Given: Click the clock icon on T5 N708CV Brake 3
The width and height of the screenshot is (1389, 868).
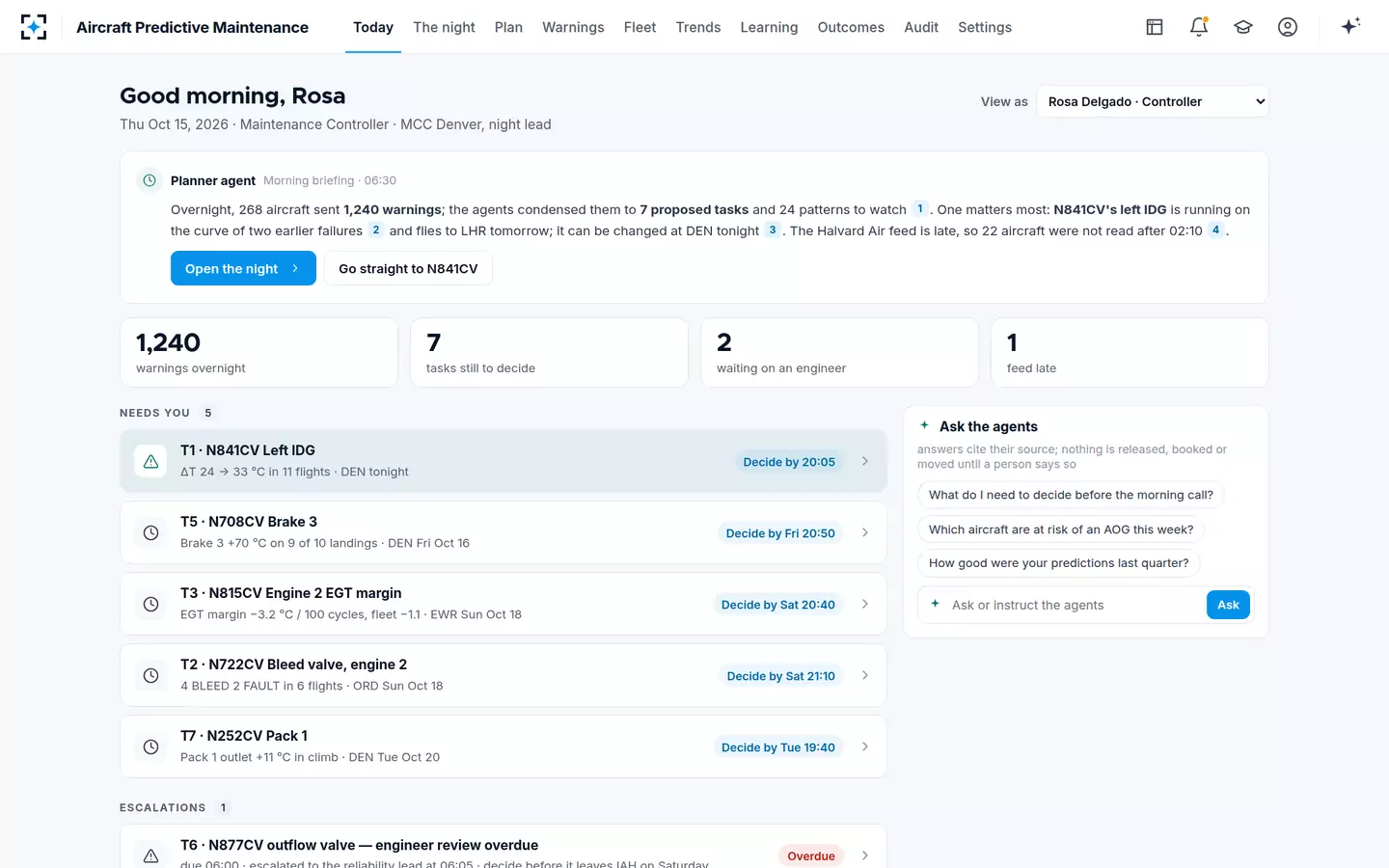Looking at the screenshot, I should (151, 533).
